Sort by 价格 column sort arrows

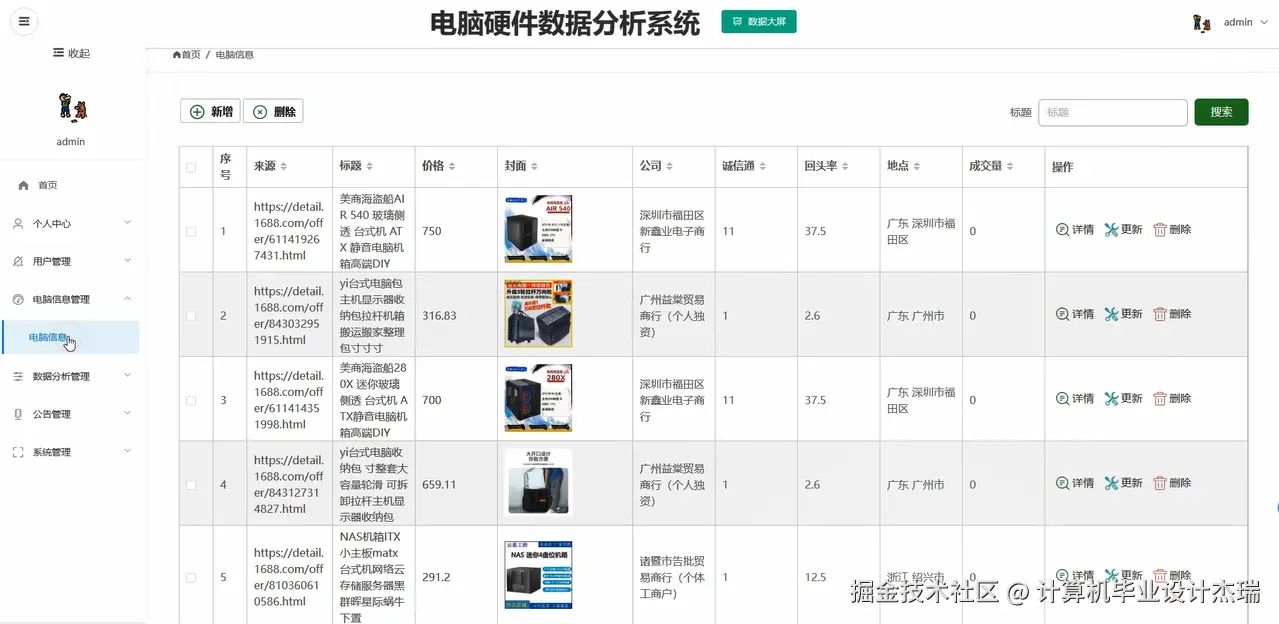pos(452,166)
